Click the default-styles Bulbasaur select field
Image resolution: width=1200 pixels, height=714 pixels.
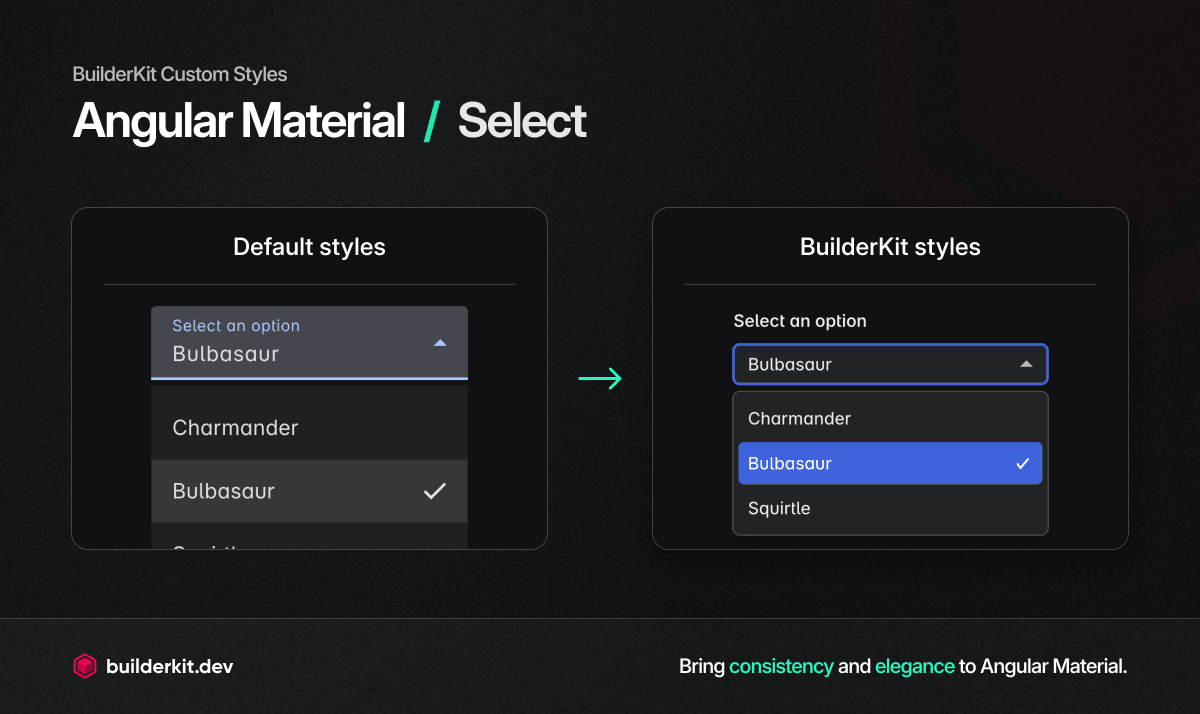pyautogui.click(x=309, y=343)
